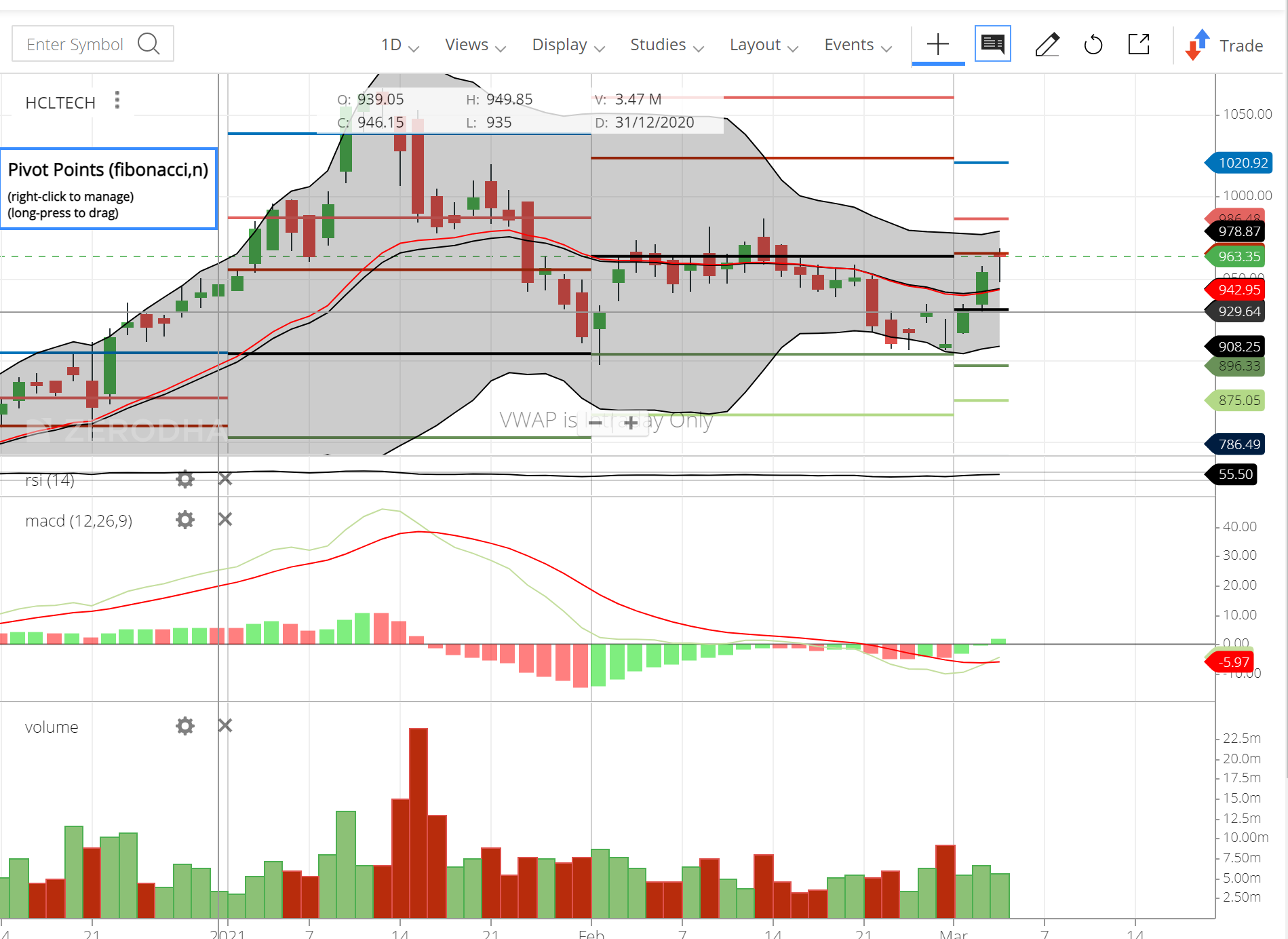Open the Studies dropdown menu
The height and width of the screenshot is (939, 1288).
667,45
